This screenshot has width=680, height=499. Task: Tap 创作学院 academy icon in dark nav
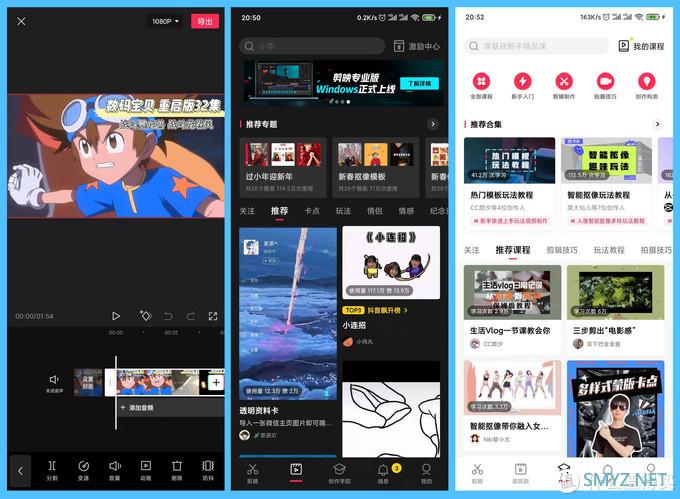click(339, 473)
